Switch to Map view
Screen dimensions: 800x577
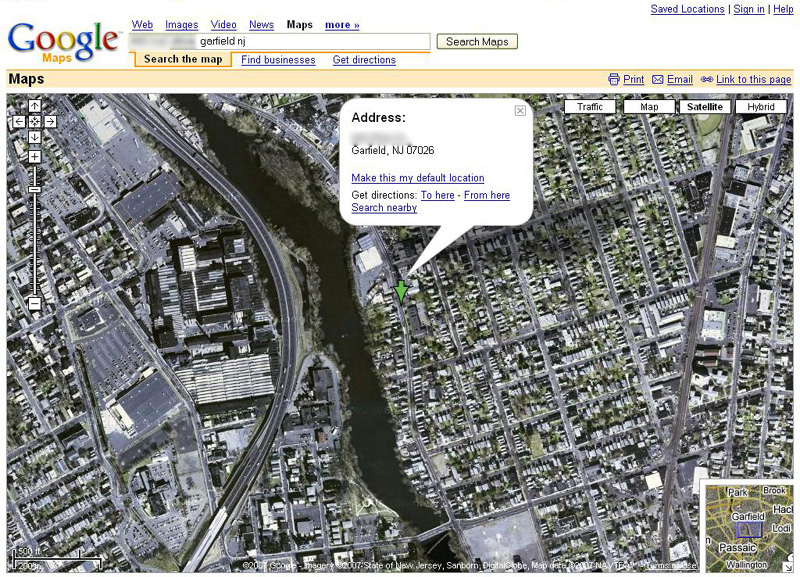tap(649, 107)
